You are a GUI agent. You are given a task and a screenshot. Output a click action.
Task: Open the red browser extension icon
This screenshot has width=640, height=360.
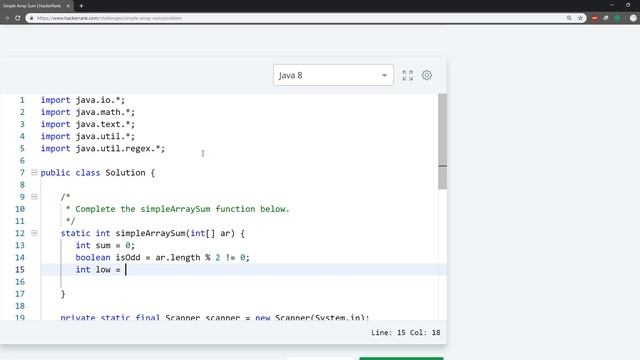point(595,18)
